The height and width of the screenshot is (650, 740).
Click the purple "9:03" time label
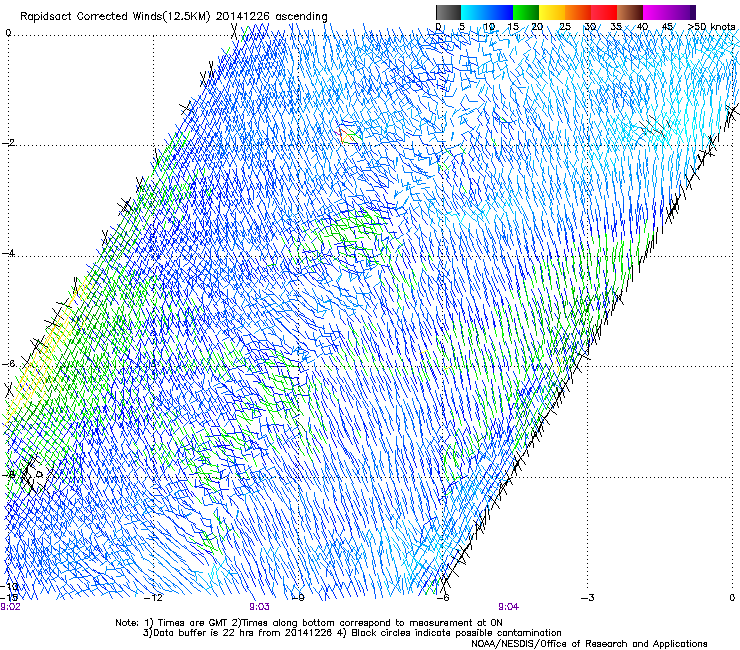coord(260,607)
